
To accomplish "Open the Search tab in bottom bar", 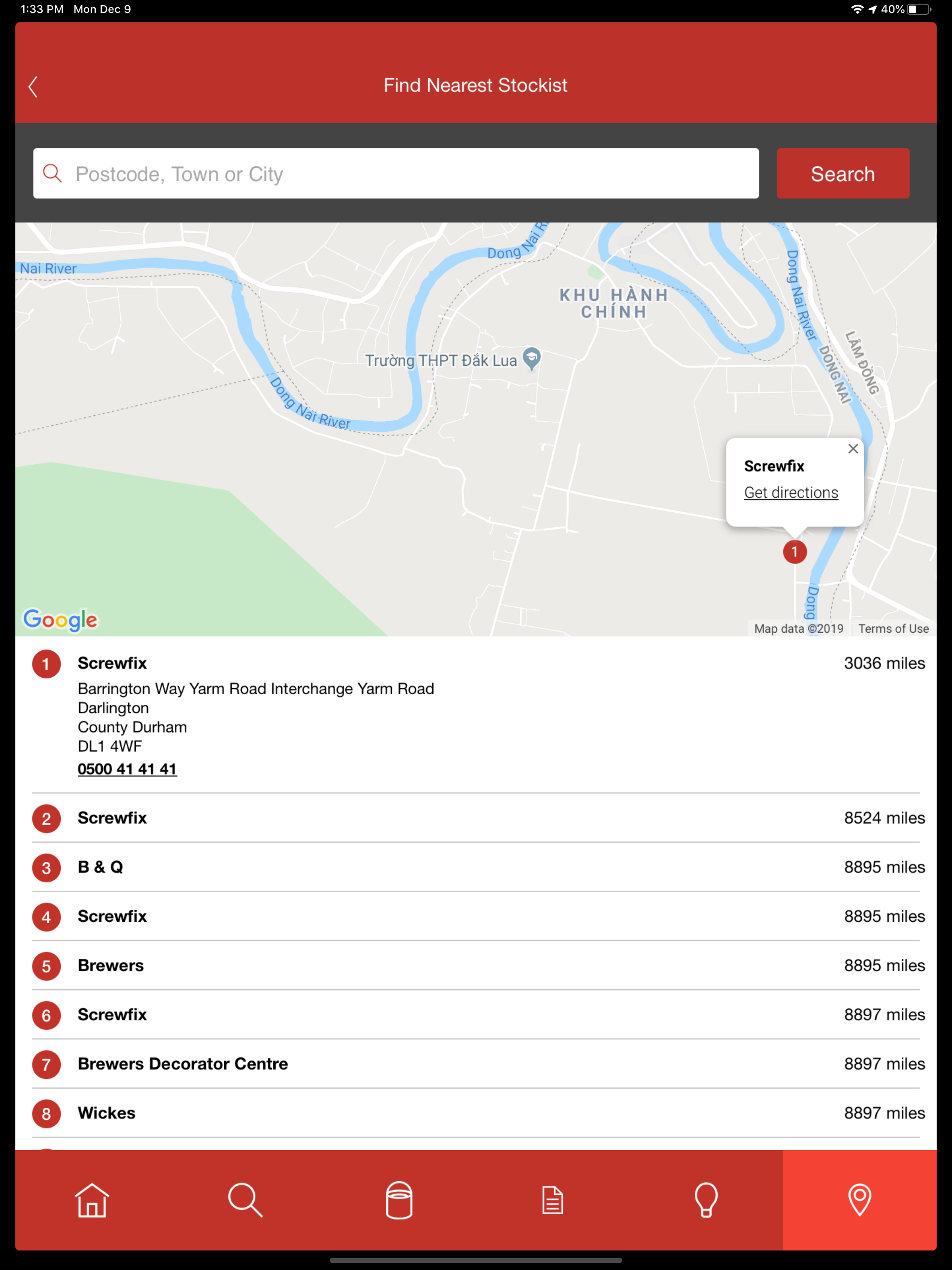I will [245, 1200].
